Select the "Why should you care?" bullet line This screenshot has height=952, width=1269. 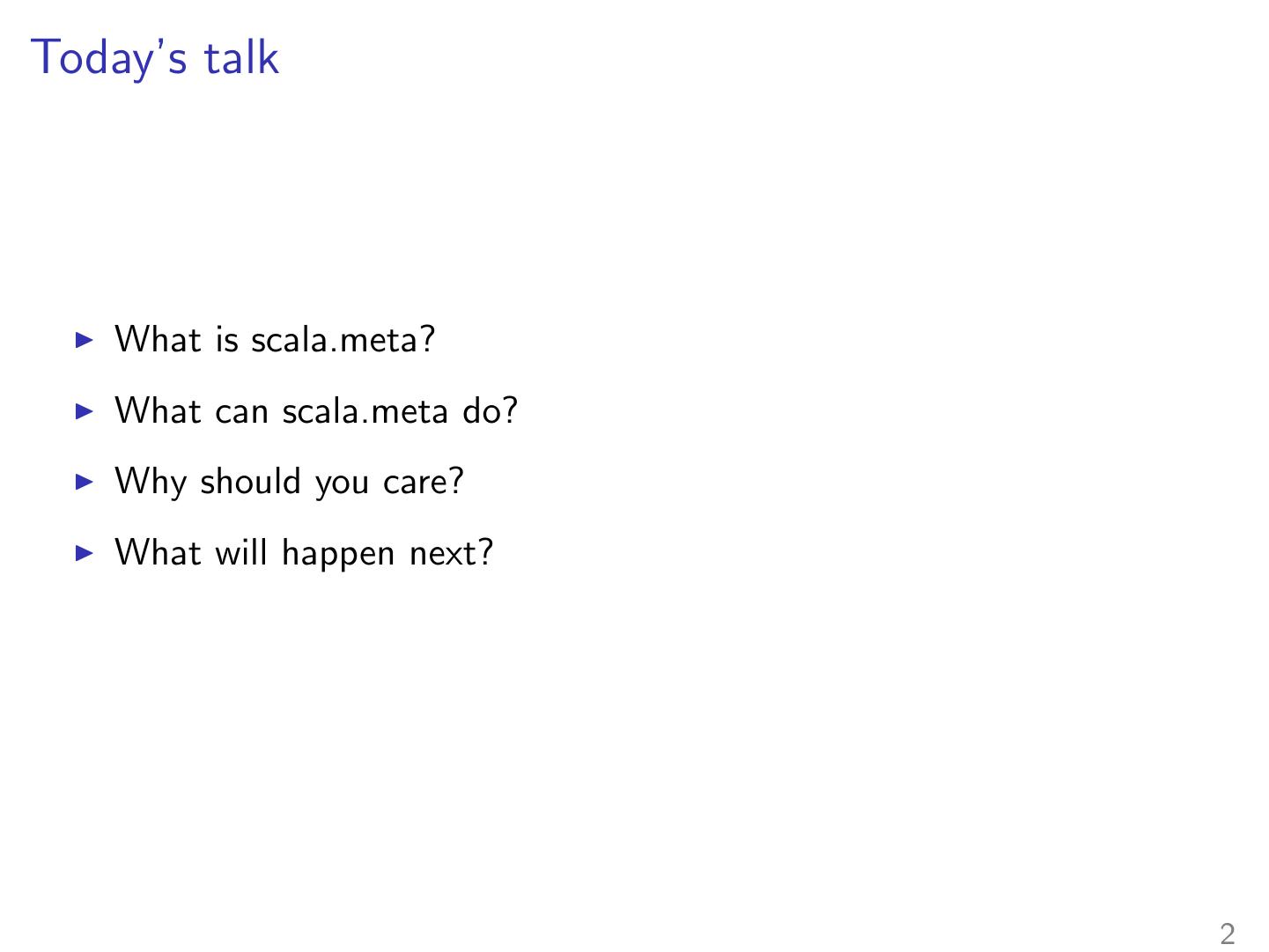pos(289,483)
